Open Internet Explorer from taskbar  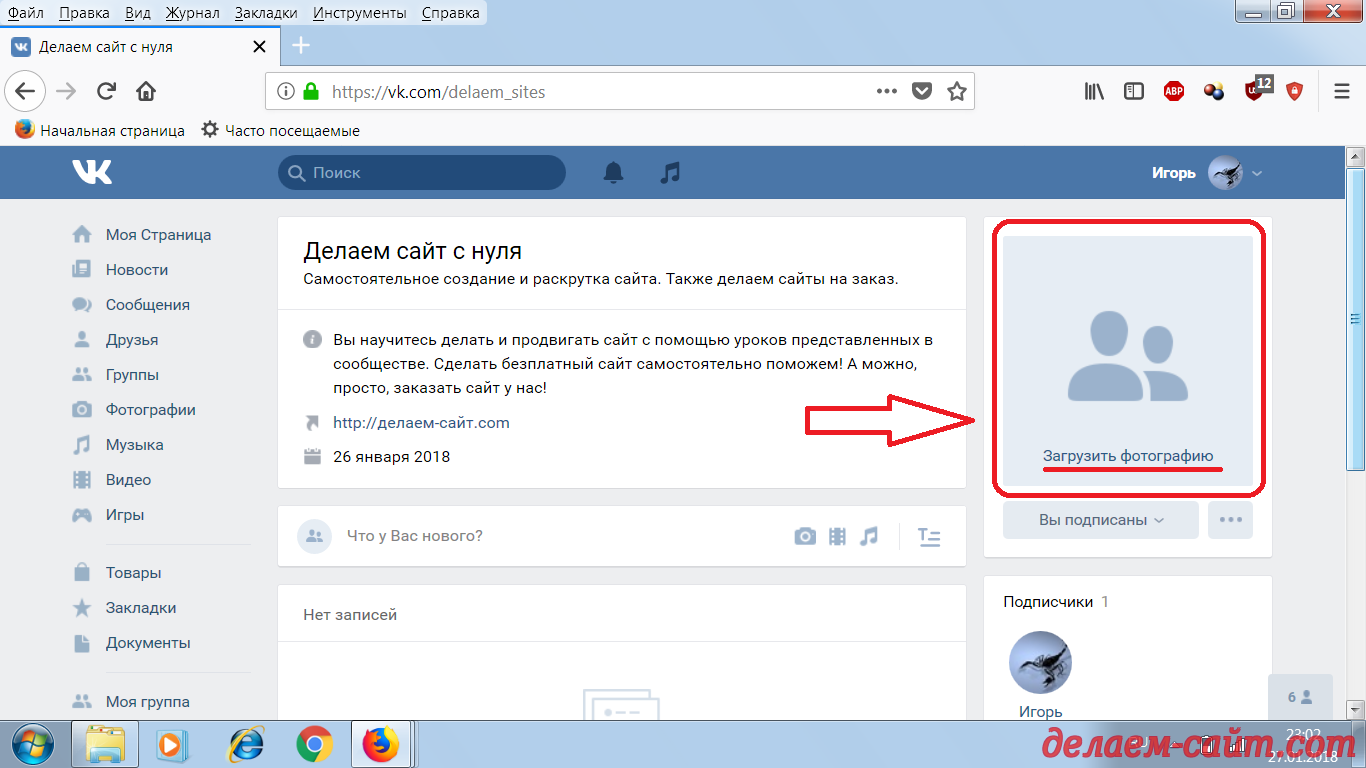click(246, 745)
